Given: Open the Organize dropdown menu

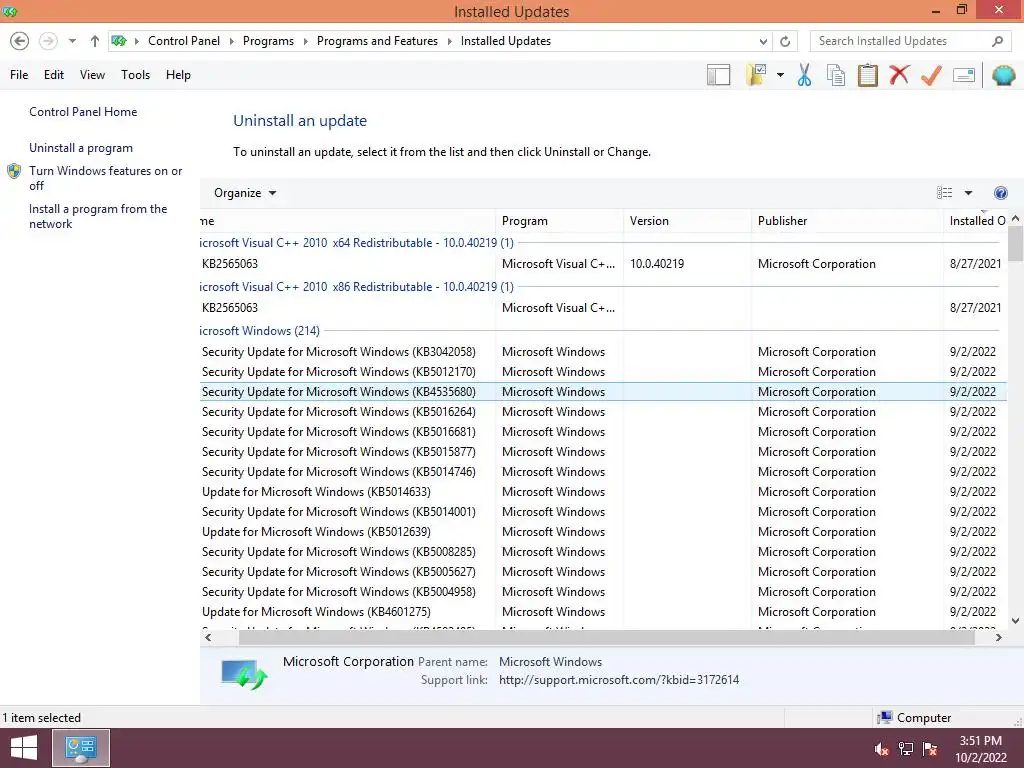Looking at the screenshot, I should (245, 193).
